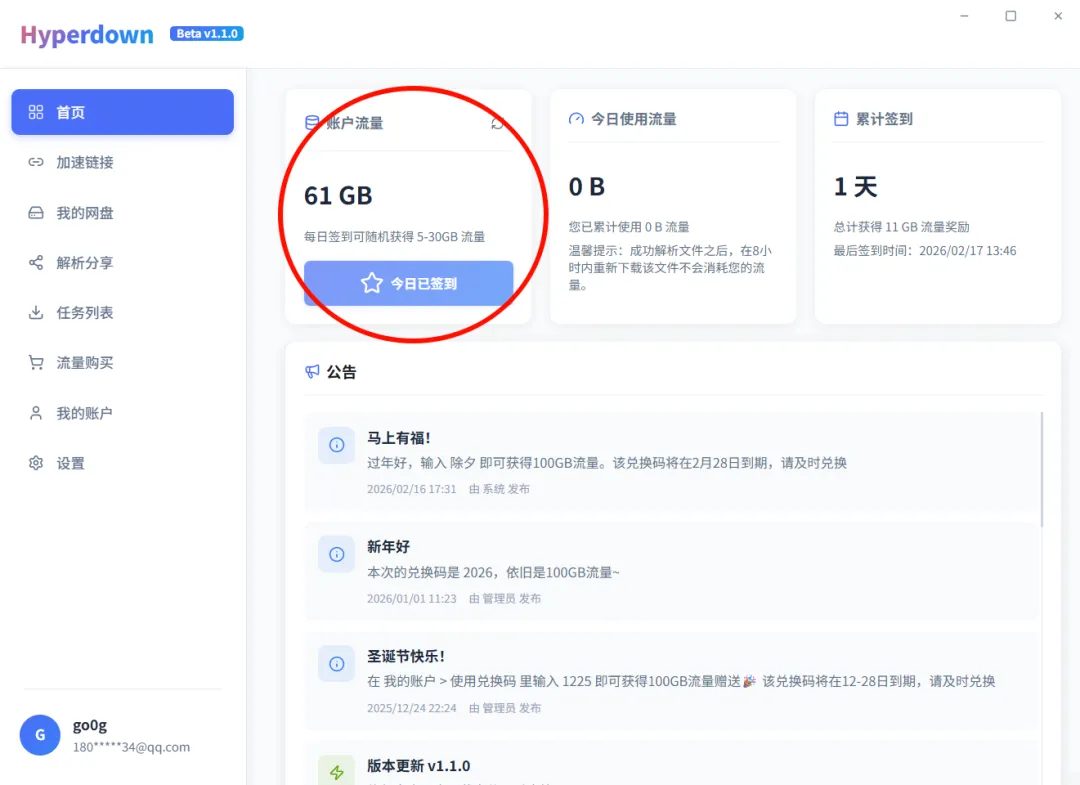Click the Beta v1.1.0 version badge

207,34
